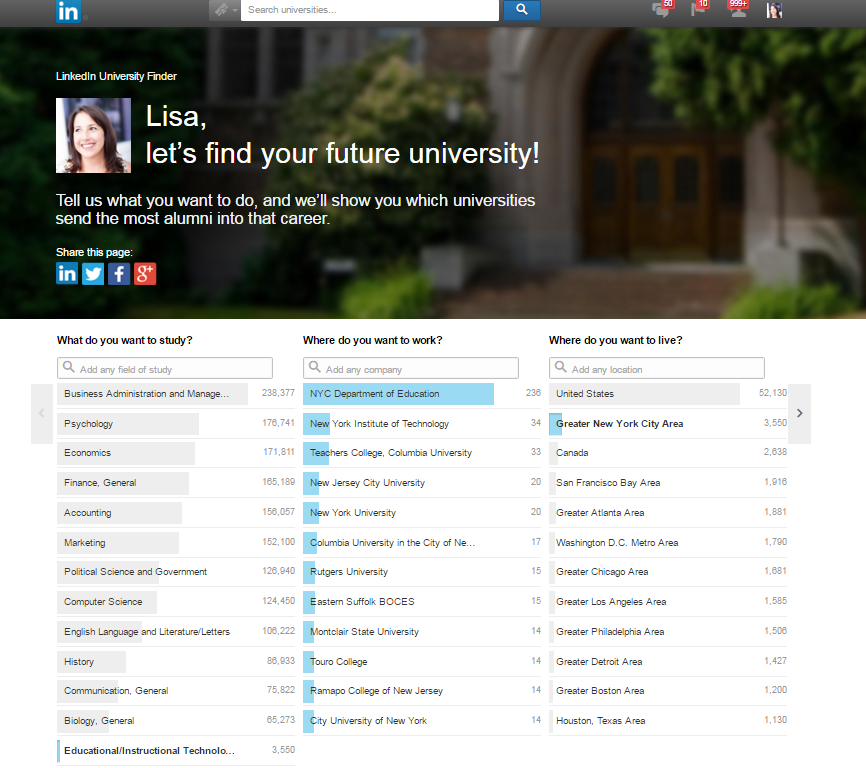The height and width of the screenshot is (768, 866).
Task: Select United States location
Action: tap(668, 394)
